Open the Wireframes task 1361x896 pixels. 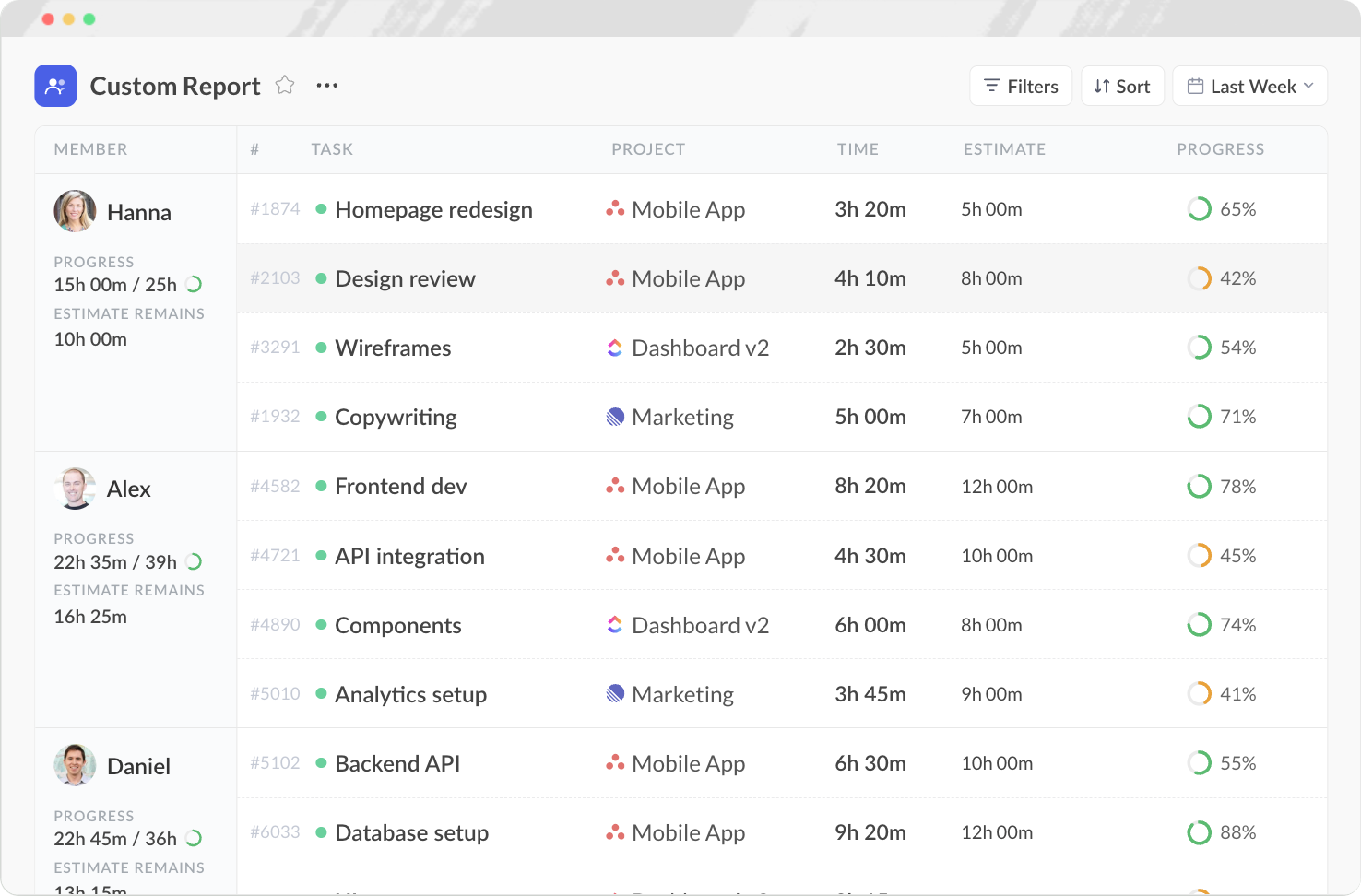click(393, 348)
